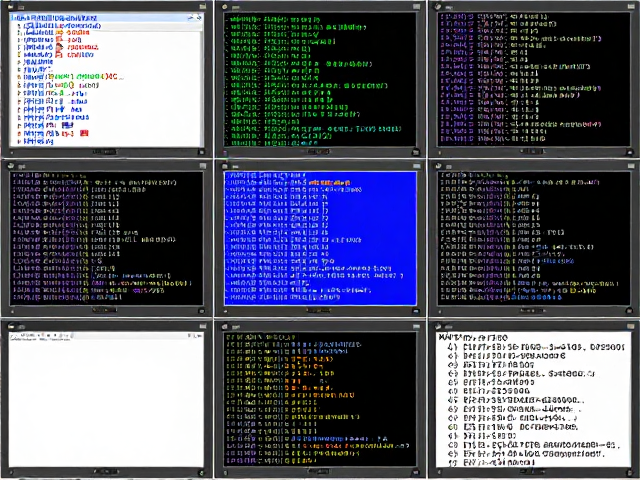Click the bottom-corner icon of the tree-list window frame
640x480 pixels.
[201, 152]
